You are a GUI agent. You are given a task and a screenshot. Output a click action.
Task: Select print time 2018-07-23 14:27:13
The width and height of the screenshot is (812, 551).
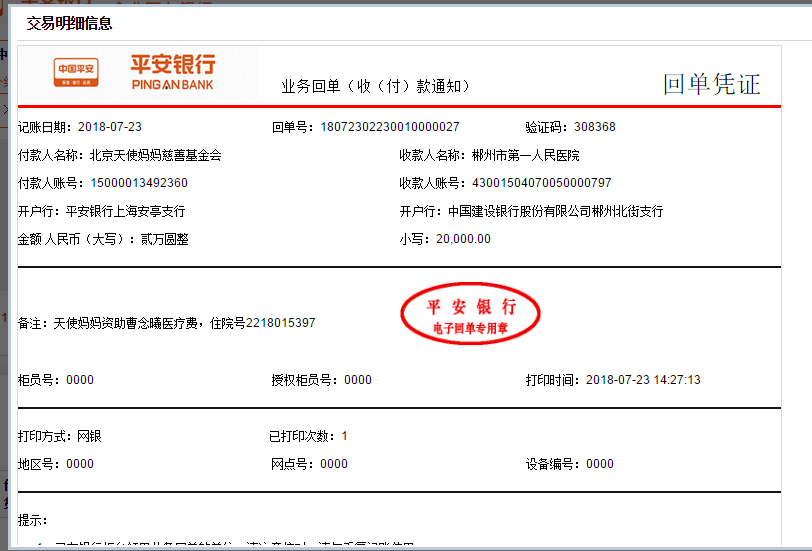tap(643, 380)
